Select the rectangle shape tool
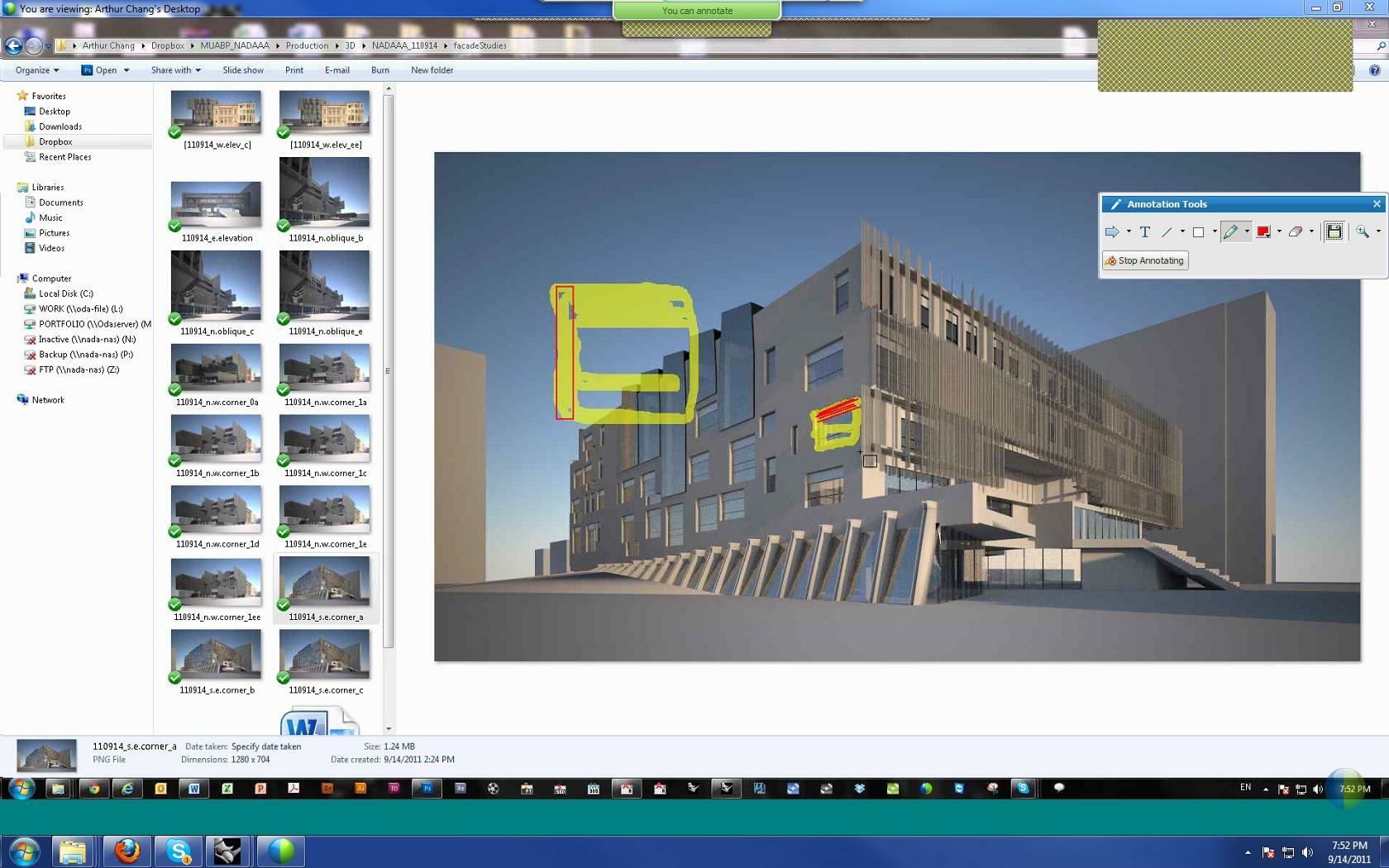 [x=1198, y=232]
